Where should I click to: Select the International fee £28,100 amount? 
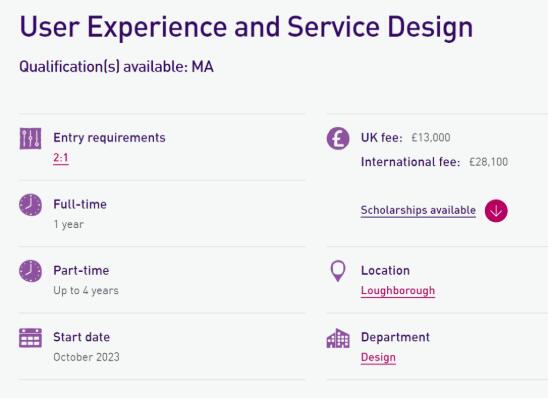(488, 162)
